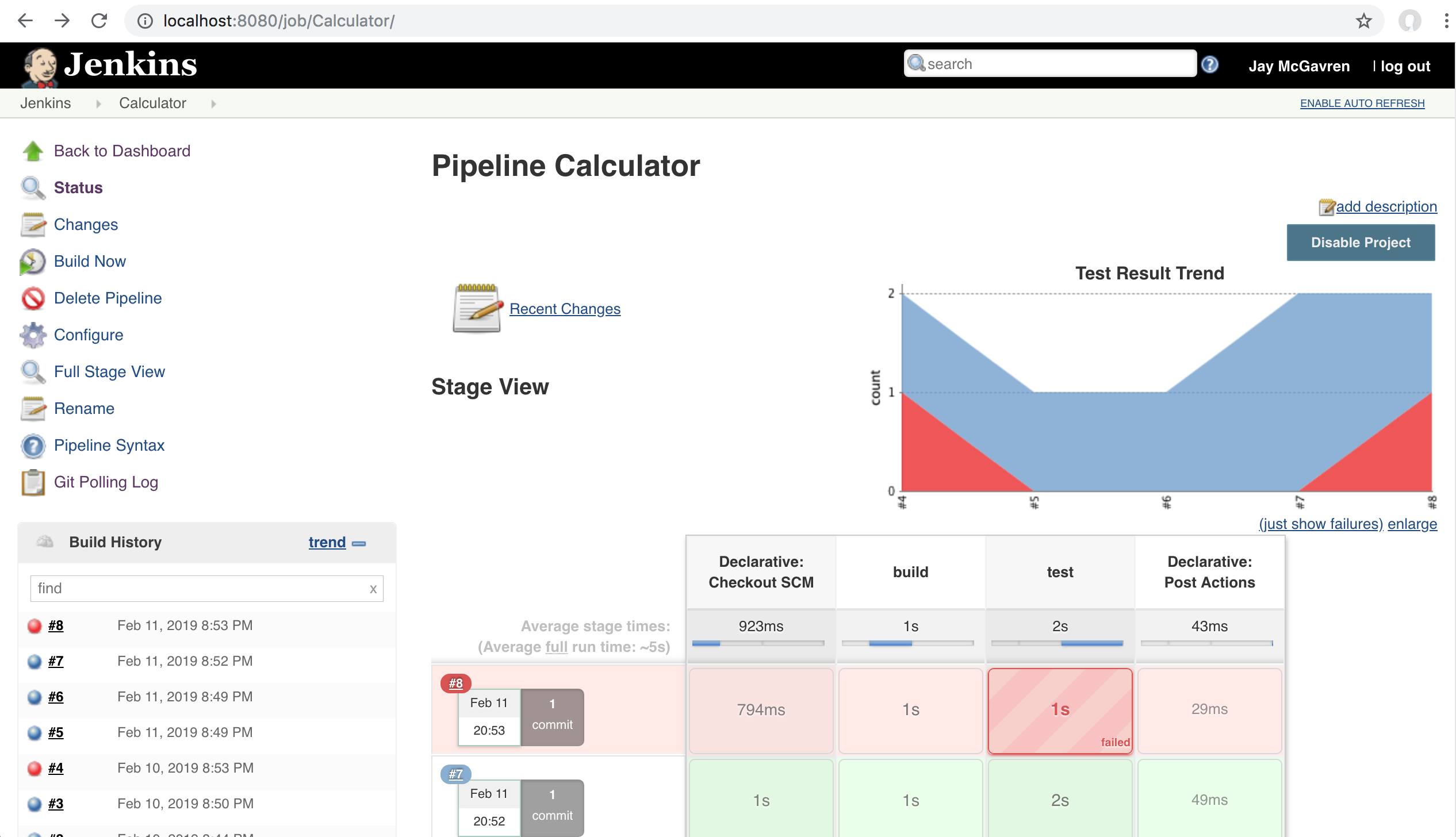Viewport: 1456px width, 837px height.
Task: Click the failed test stage cell for build #8
Action: (1059, 710)
